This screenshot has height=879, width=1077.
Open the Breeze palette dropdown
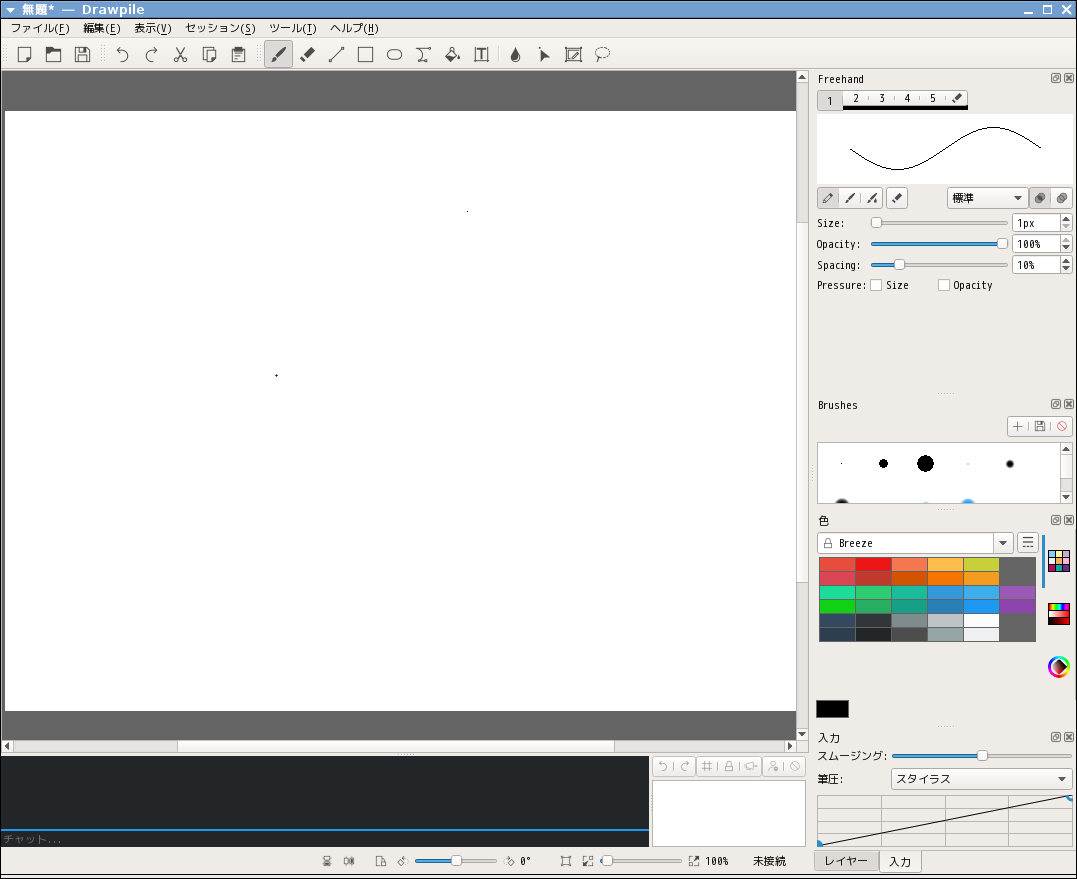(x=915, y=543)
